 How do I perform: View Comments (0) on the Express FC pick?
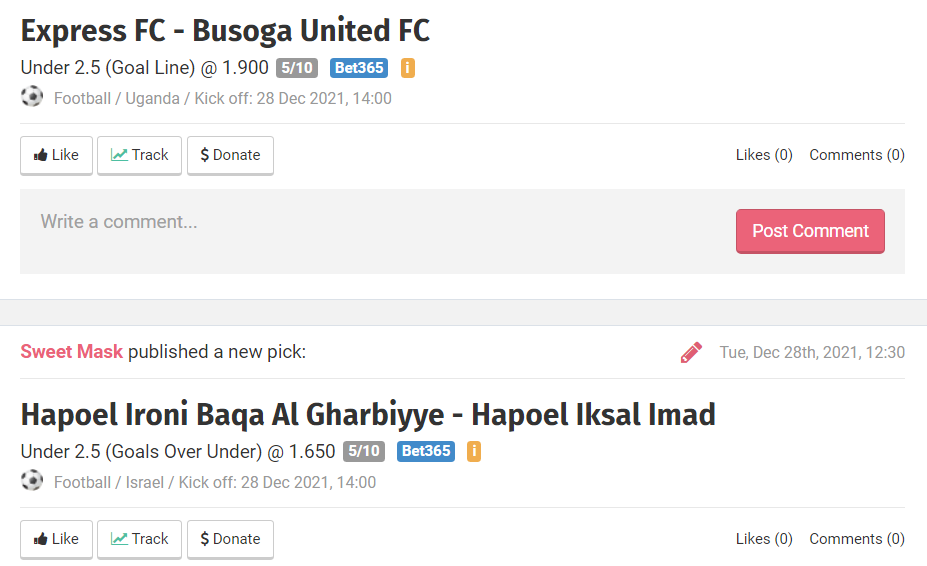click(857, 155)
